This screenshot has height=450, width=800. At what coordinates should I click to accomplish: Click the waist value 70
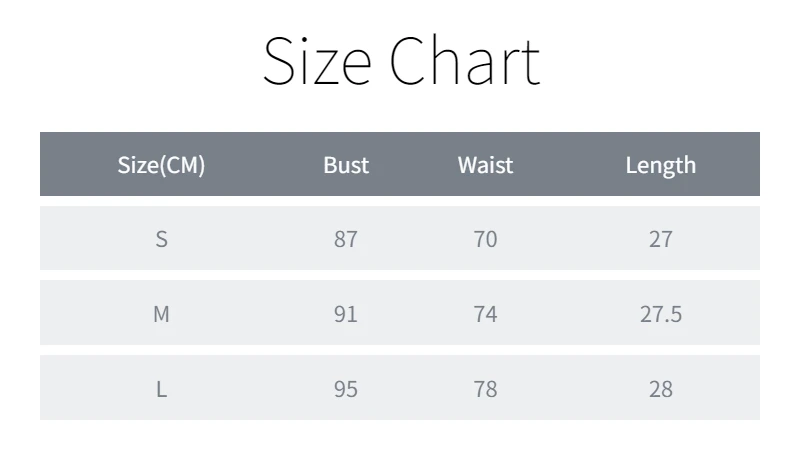pos(485,239)
